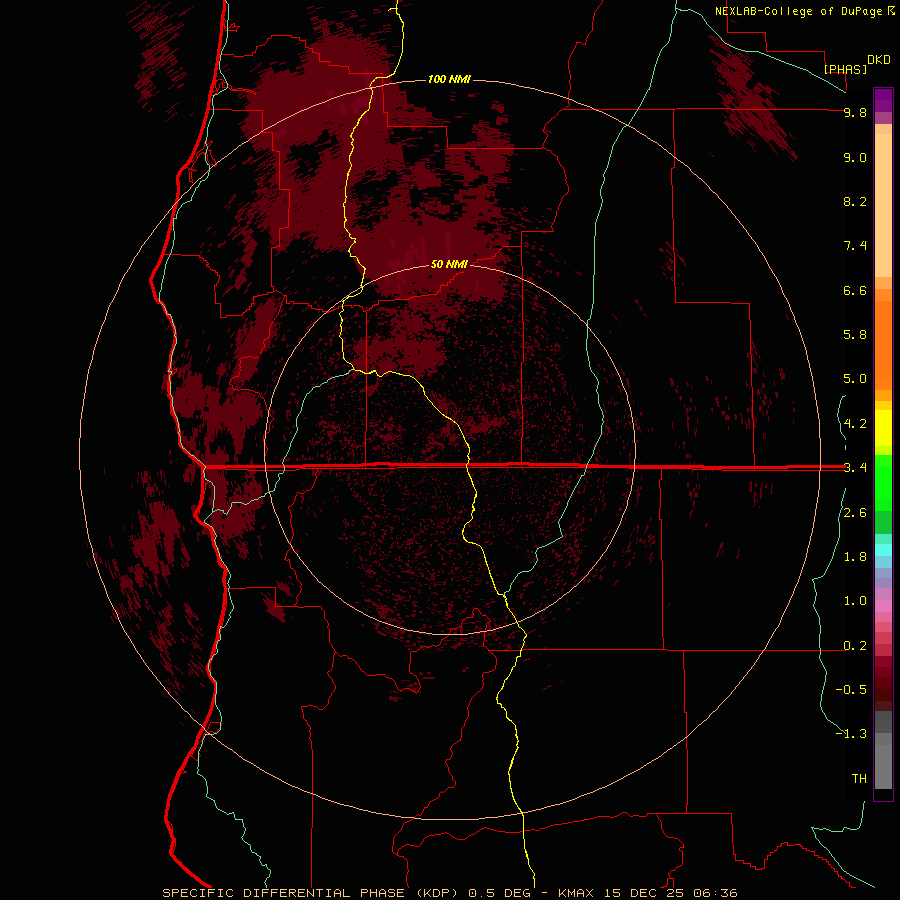Select the 7.4 legend value
This screenshot has height=900, width=900.
855,246
